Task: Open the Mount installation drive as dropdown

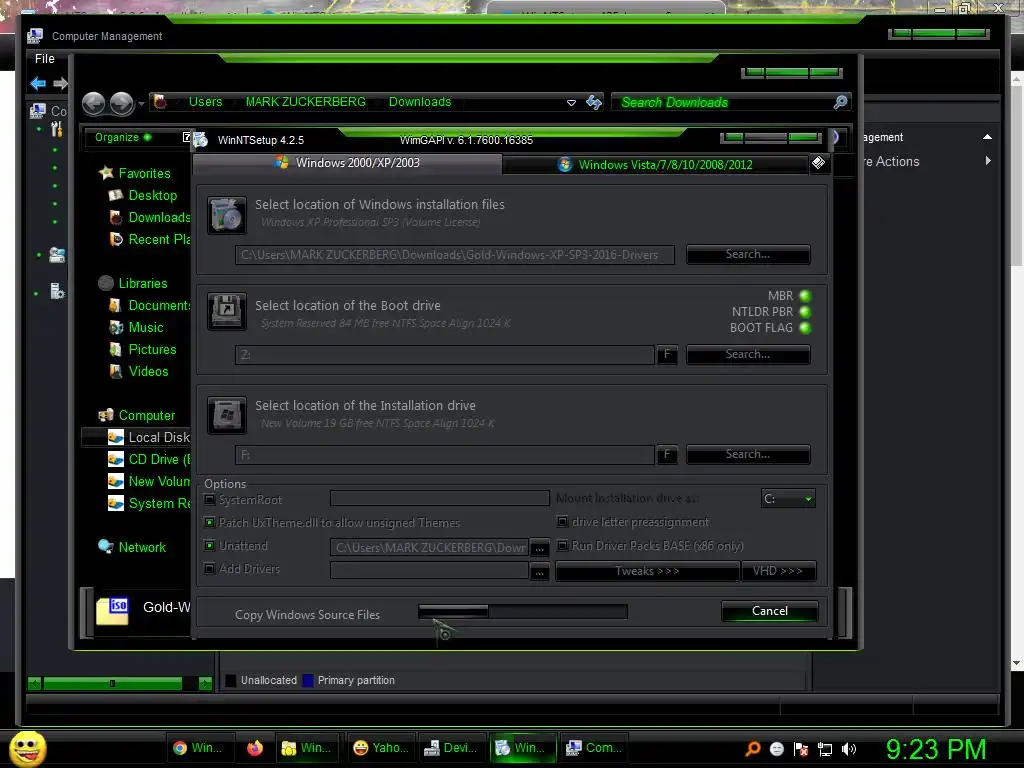Action: pos(788,499)
